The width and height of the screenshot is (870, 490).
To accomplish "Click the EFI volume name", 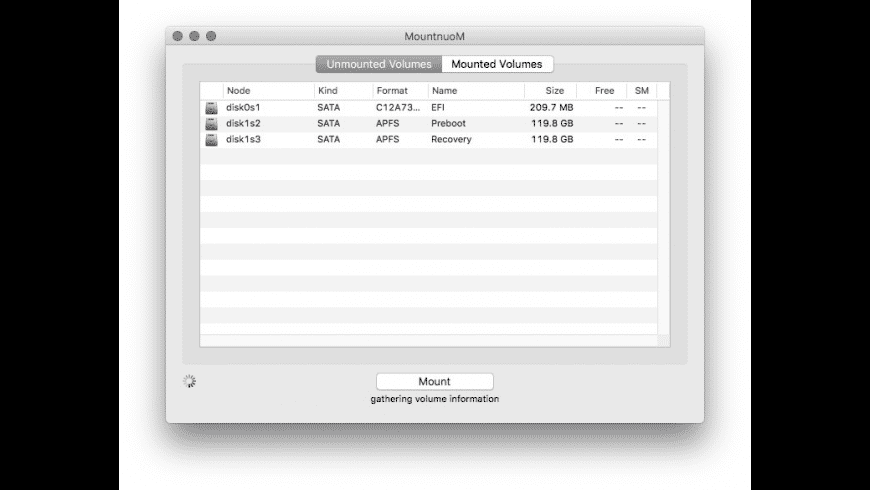I will point(438,108).
